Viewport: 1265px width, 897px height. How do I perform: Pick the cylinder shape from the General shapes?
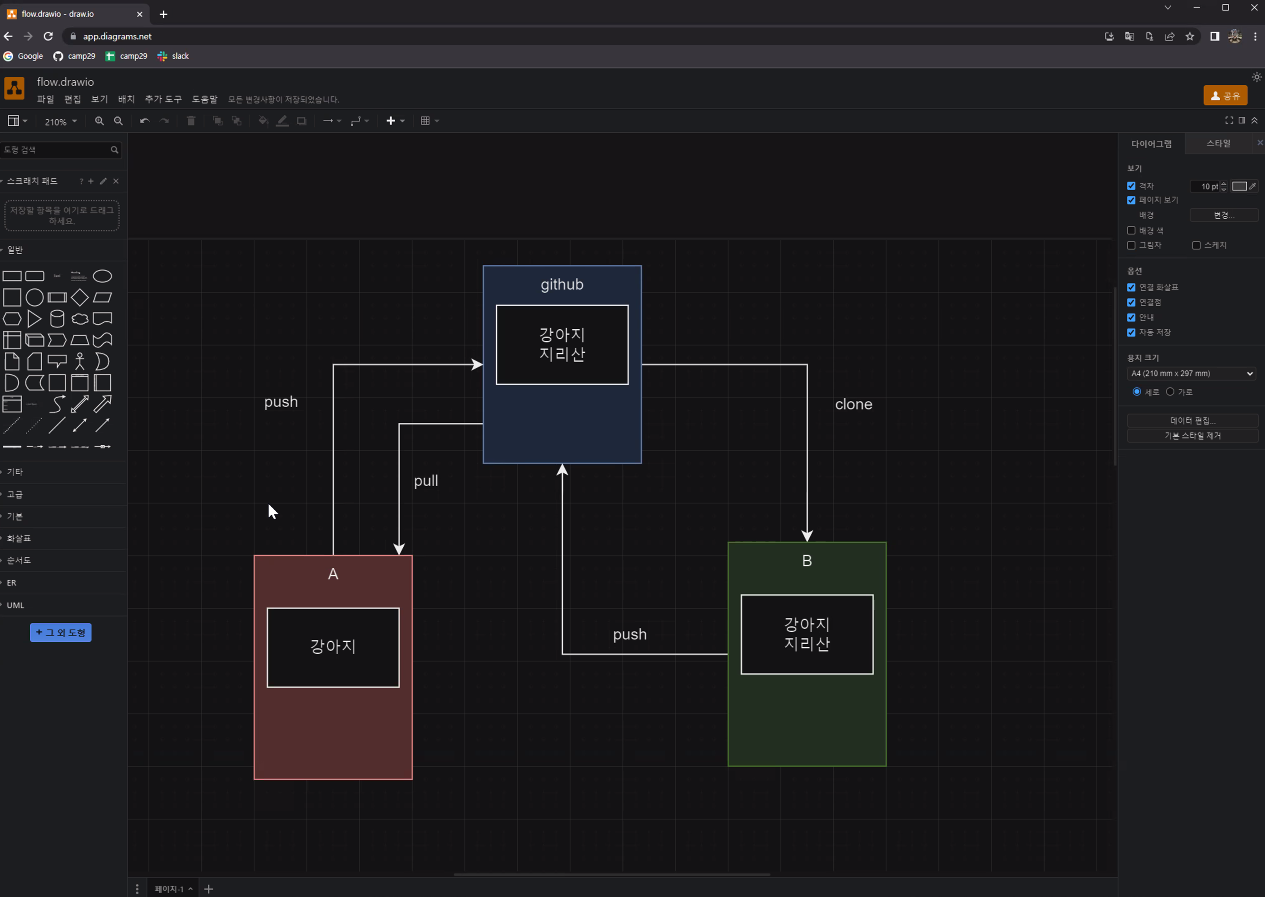pos(57,319)
